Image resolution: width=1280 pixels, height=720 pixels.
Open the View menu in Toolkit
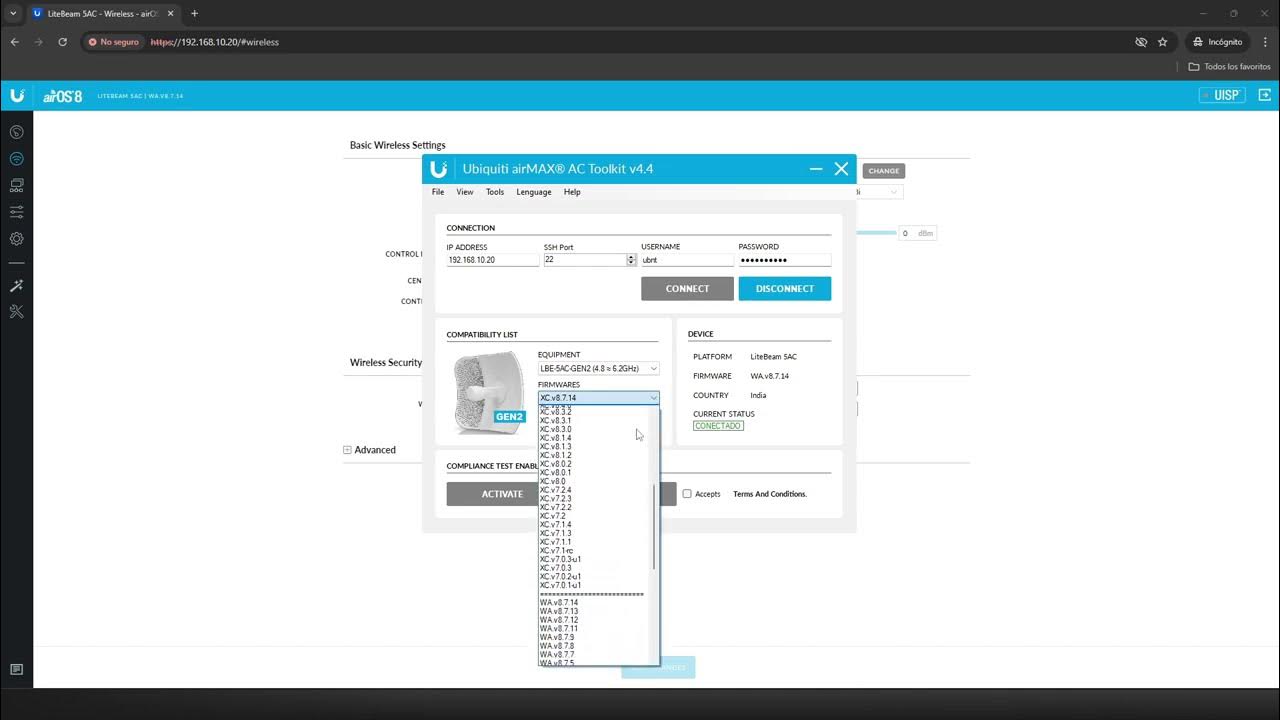pos(465,192)
